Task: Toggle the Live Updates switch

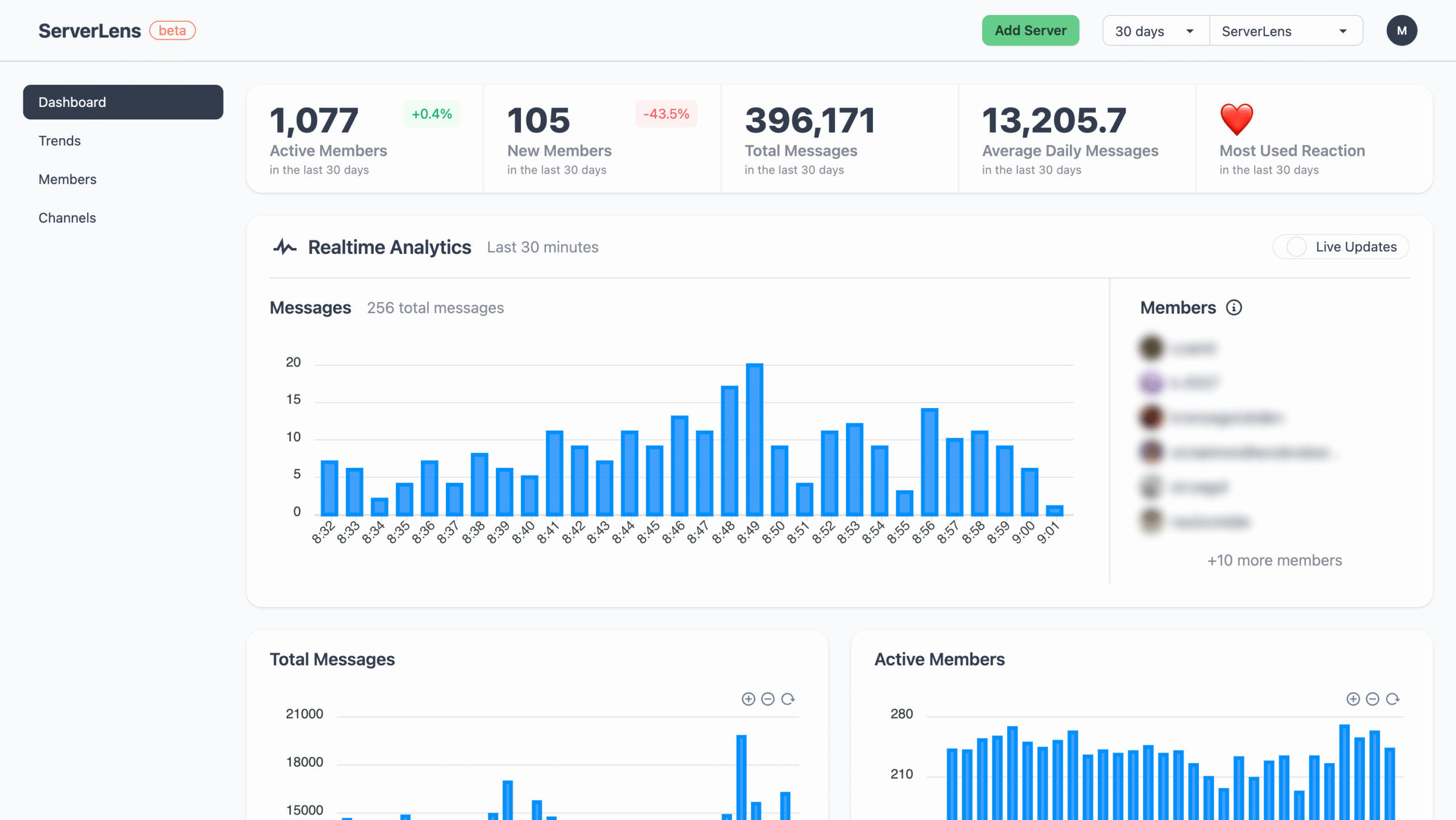Action: pos(1297,247)
